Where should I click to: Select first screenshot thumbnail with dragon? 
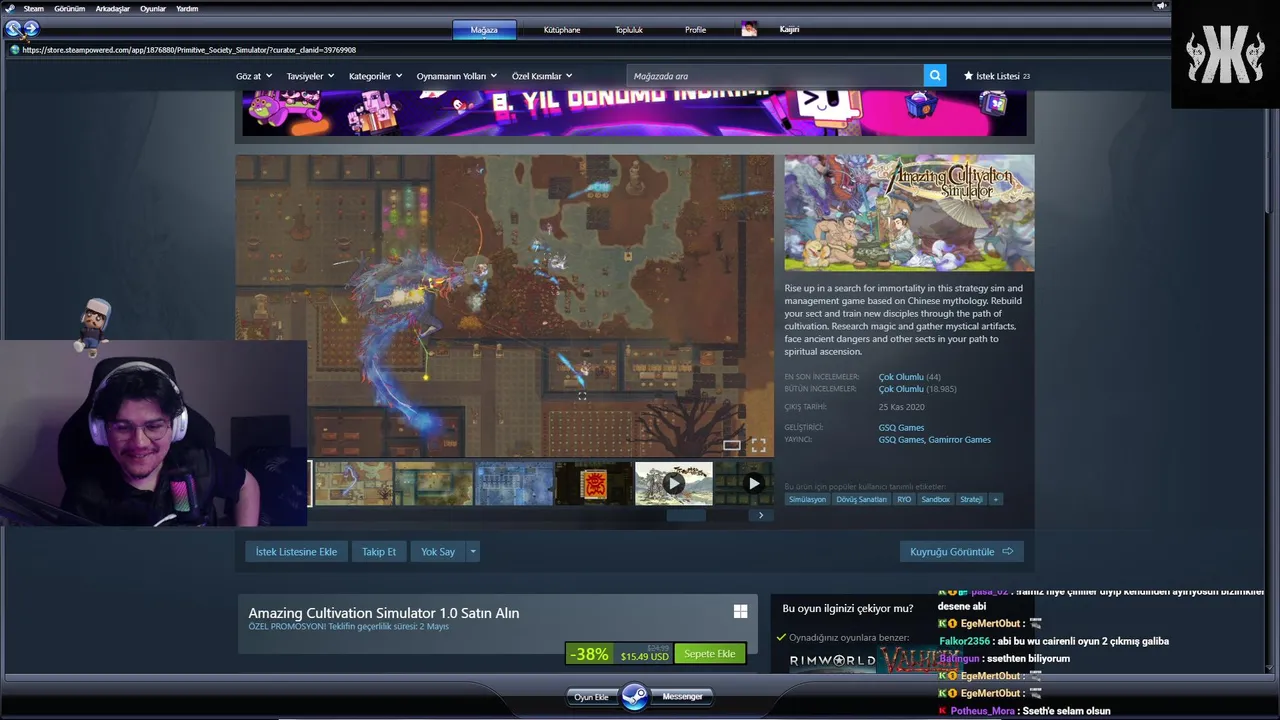354,483
